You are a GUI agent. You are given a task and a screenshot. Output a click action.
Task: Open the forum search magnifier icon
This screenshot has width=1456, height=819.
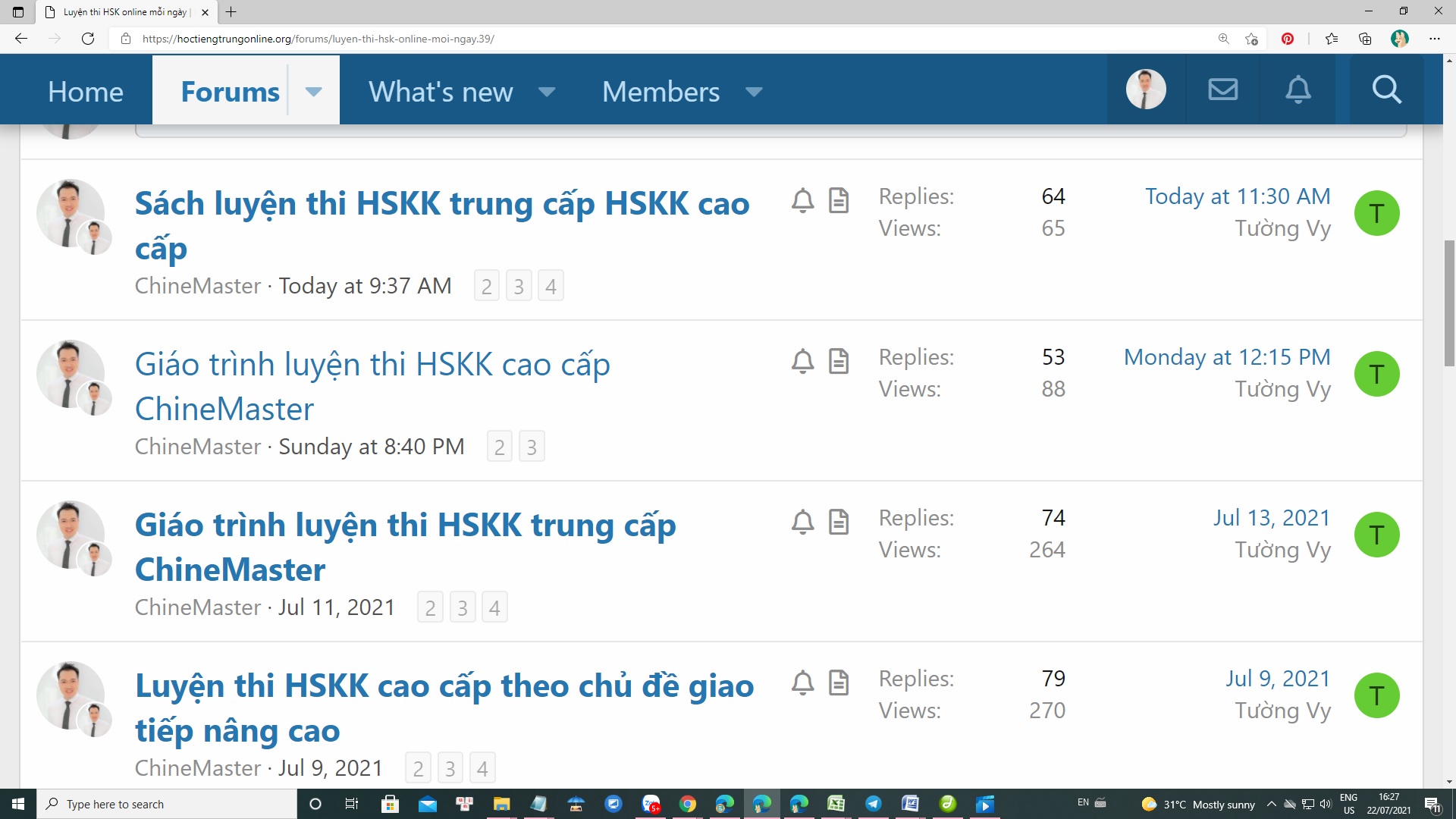click(1386, 90)
